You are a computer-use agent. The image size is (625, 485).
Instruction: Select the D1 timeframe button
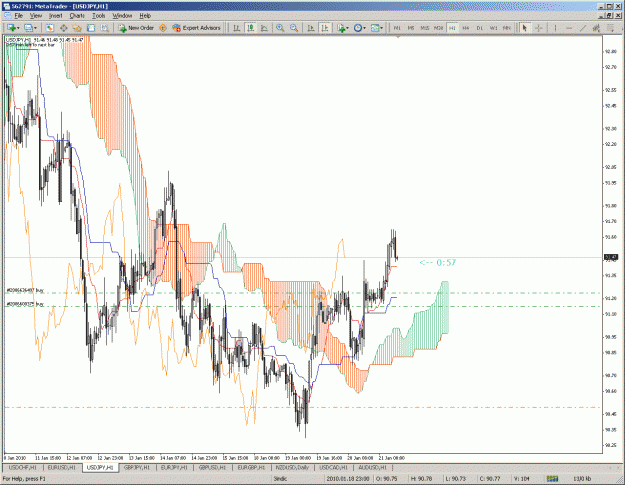tap(480, 28)
